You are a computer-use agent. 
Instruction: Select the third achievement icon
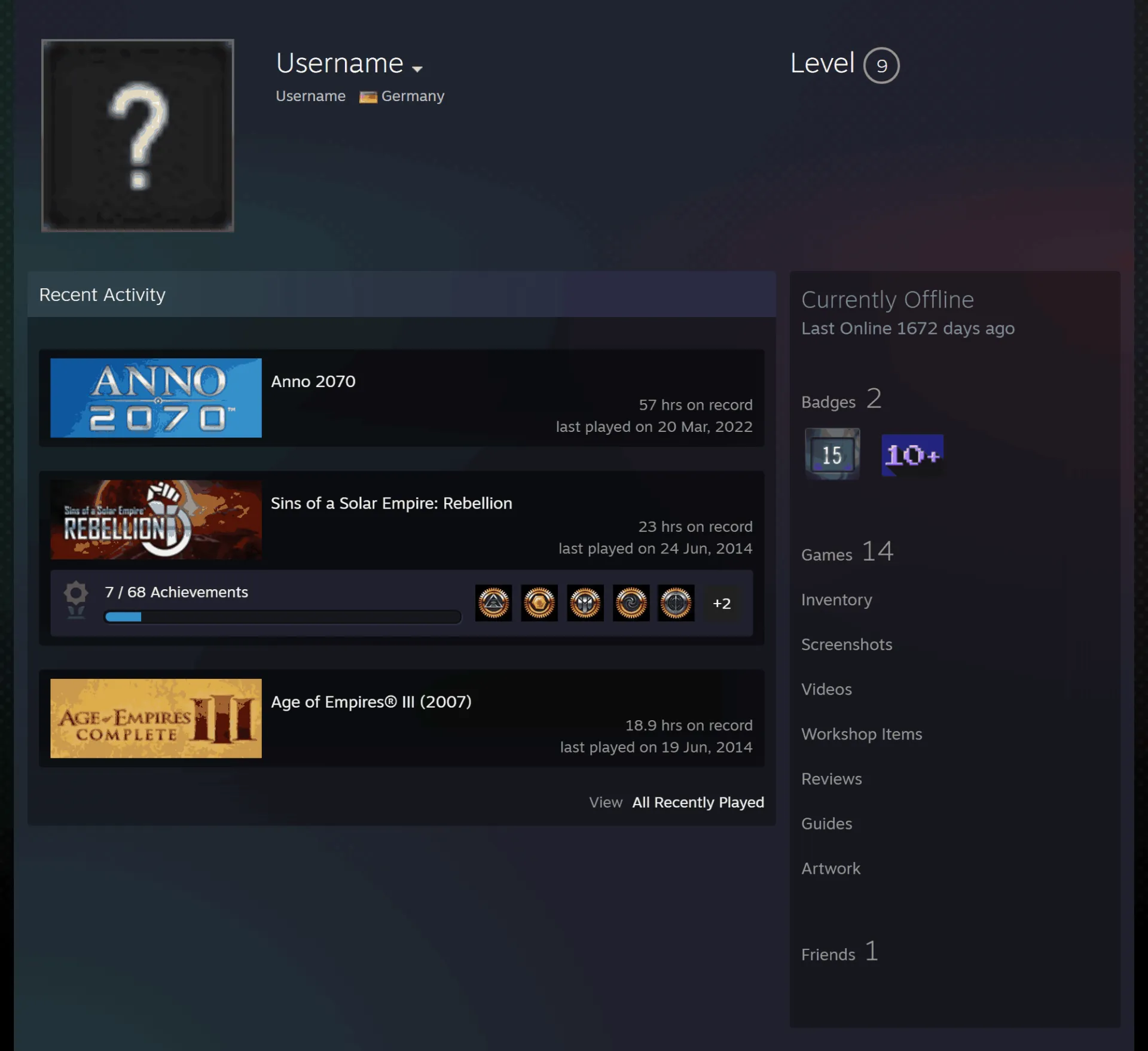pos(585,603)
